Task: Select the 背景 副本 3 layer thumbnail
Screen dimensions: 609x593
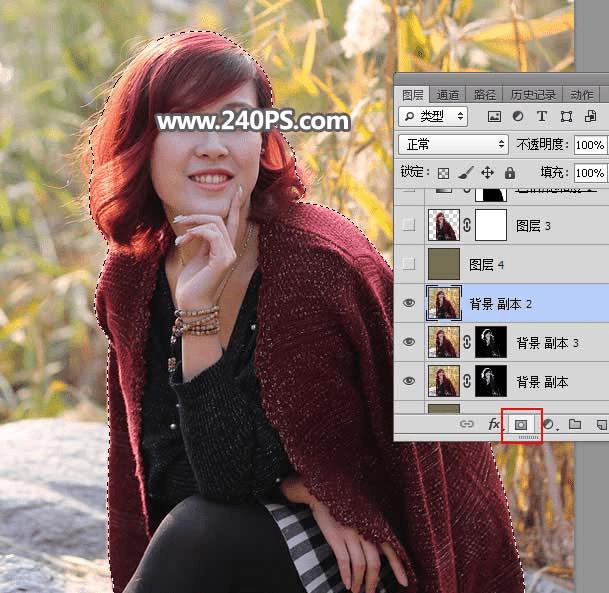Action: click(x=444, y=342)
